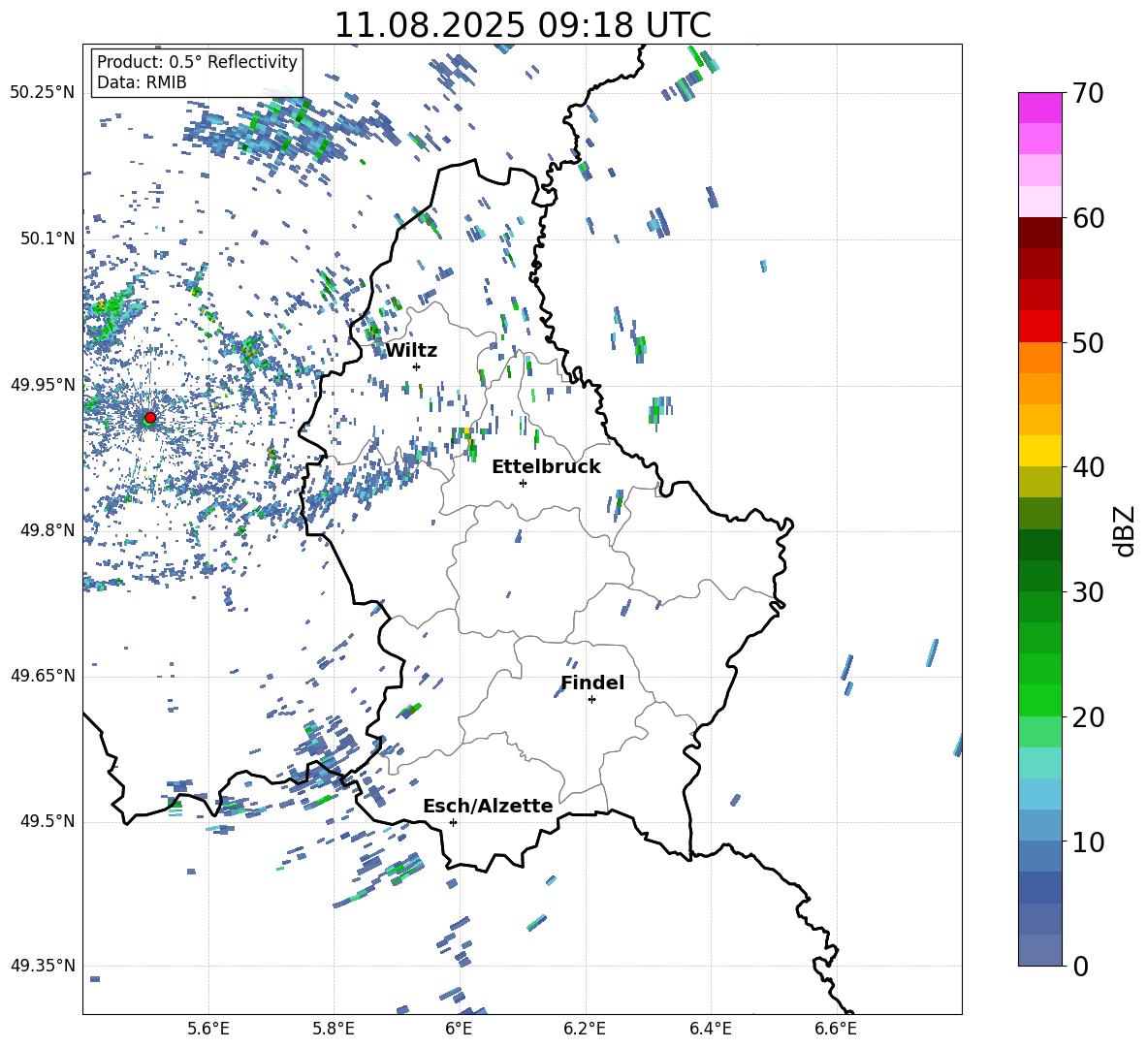Viewport: 1148px width, 1048px height.
Task: Click the 6.4°E longitude label
Action: tap(710, 1029)
